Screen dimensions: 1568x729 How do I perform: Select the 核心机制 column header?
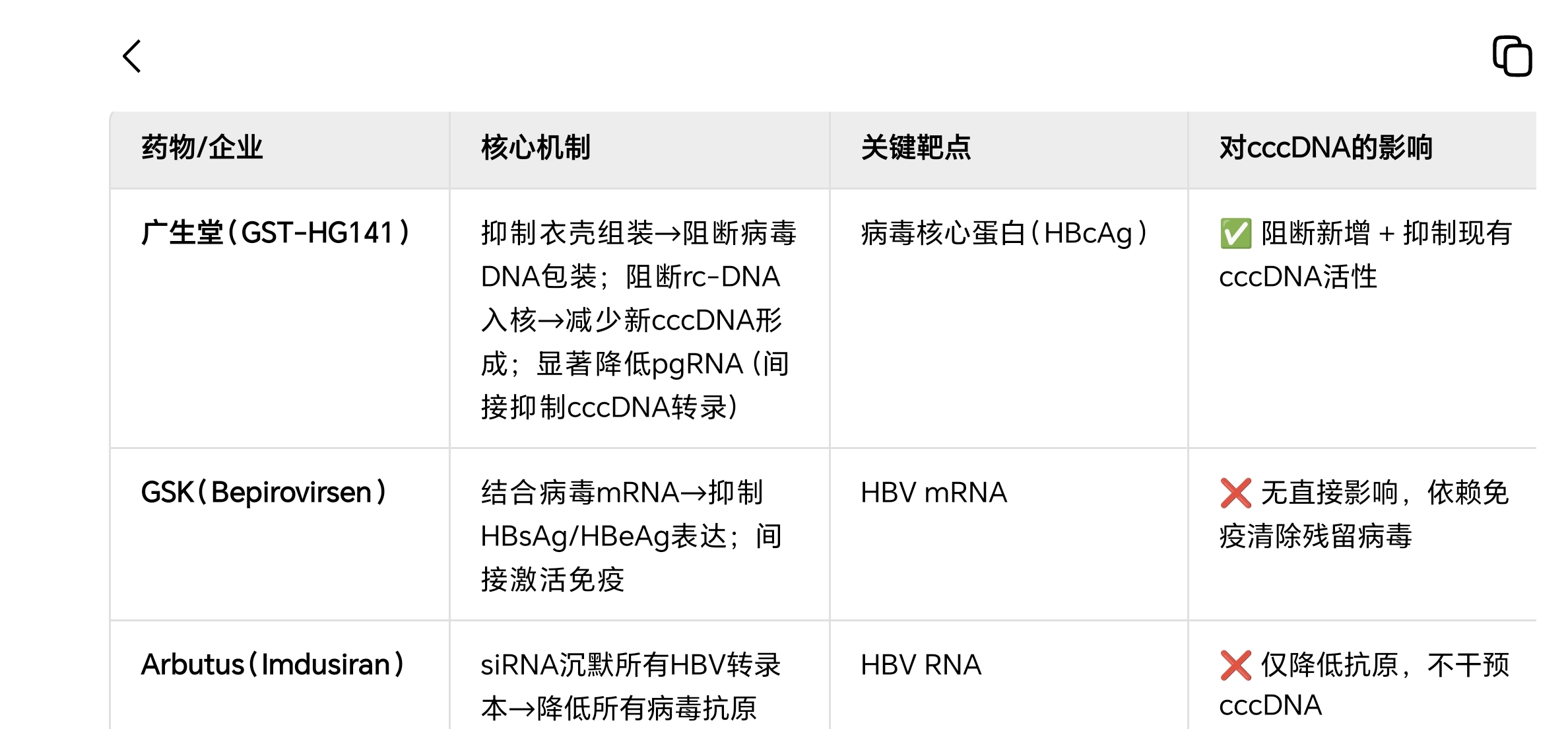535,147
